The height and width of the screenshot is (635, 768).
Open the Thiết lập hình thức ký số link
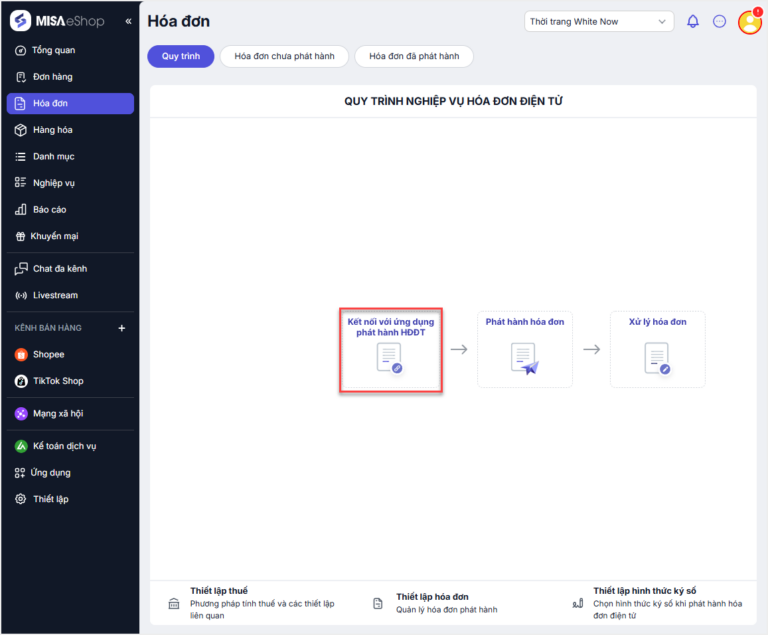point(645,590)
